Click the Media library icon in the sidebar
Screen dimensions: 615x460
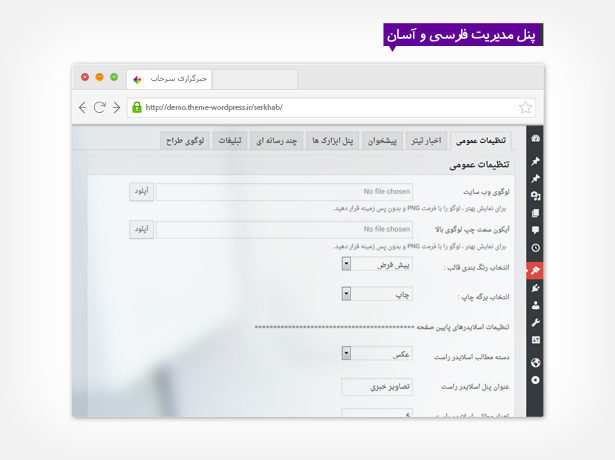click(535, 195)
